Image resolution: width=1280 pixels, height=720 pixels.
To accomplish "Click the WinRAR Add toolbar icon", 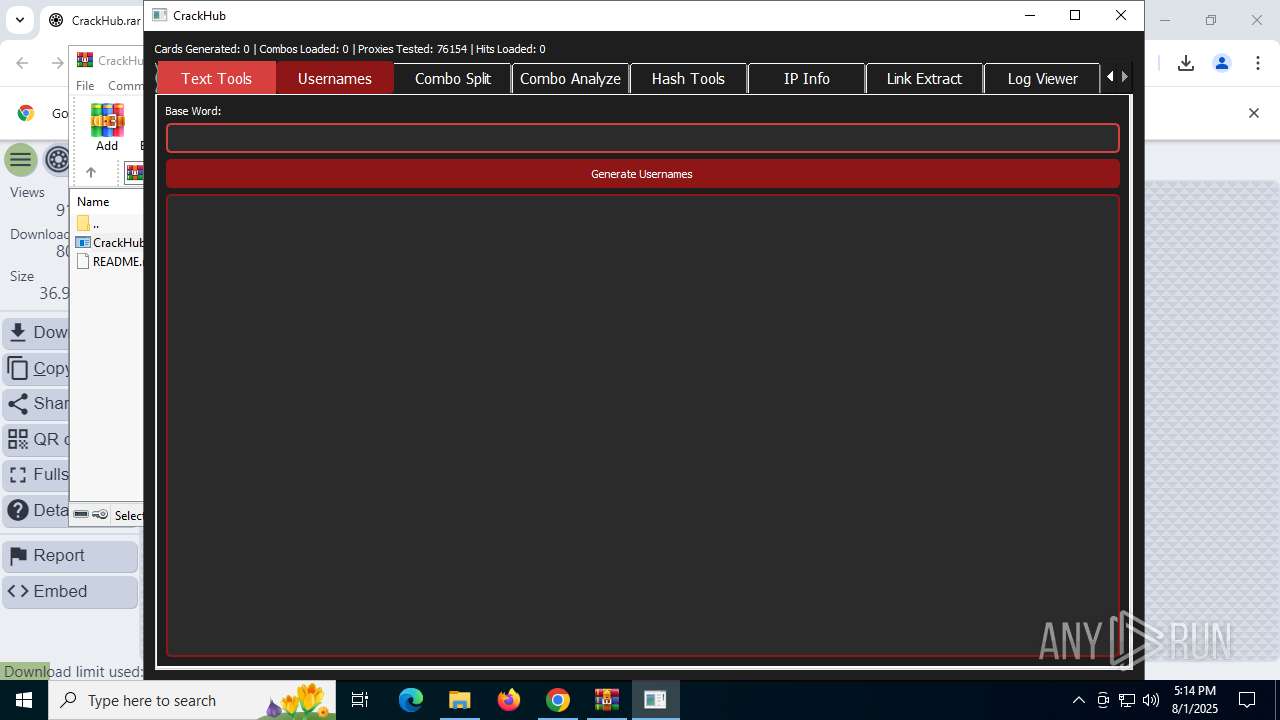I will click(x=107, y=127).
